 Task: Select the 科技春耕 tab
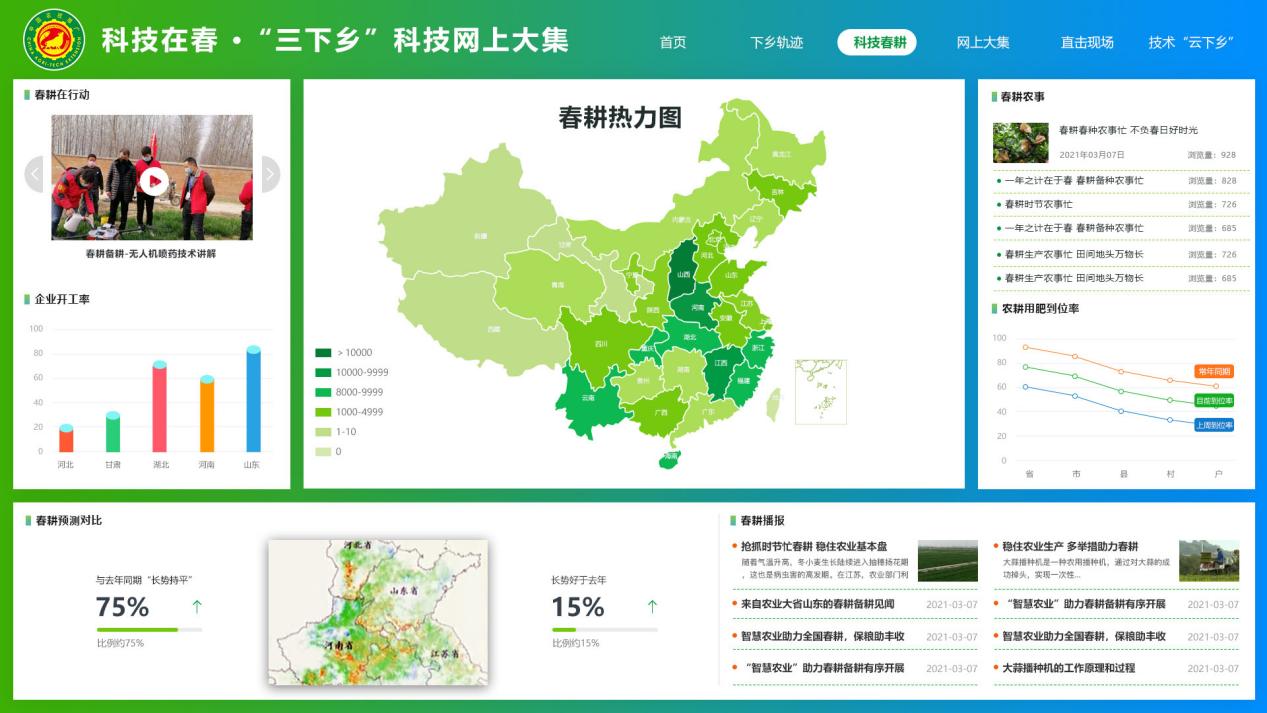(879, 42)
